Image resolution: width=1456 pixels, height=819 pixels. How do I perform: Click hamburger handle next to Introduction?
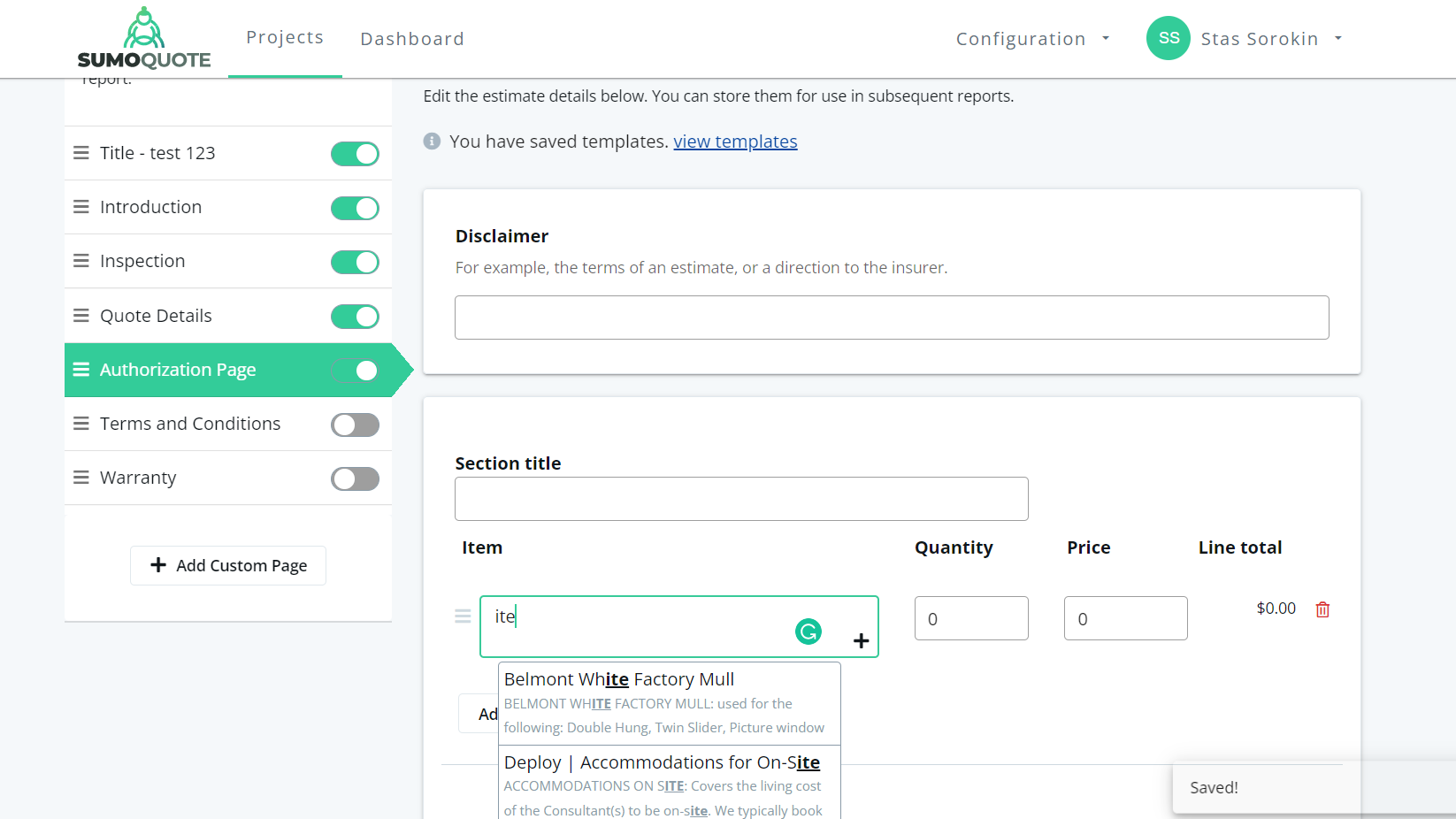click(81, 207)
